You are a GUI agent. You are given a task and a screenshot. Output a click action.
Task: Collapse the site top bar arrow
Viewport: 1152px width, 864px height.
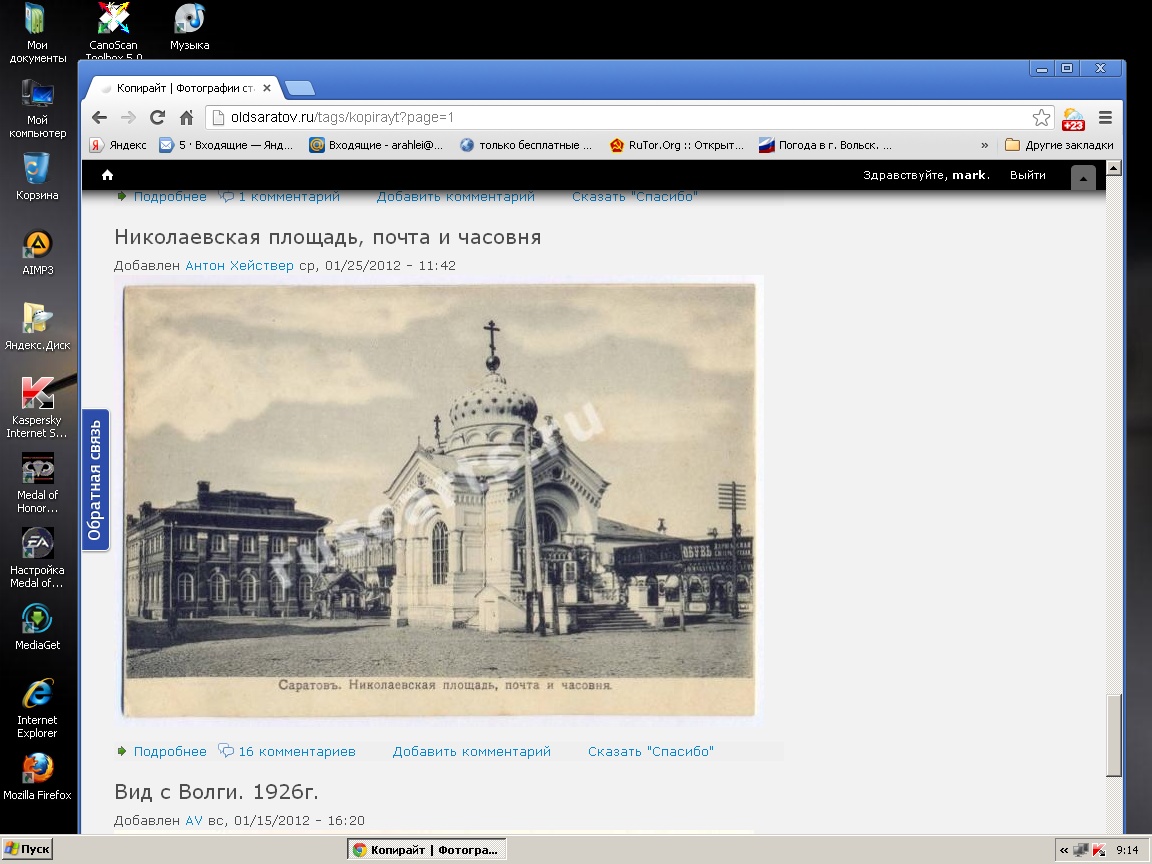coord(1083,178)
